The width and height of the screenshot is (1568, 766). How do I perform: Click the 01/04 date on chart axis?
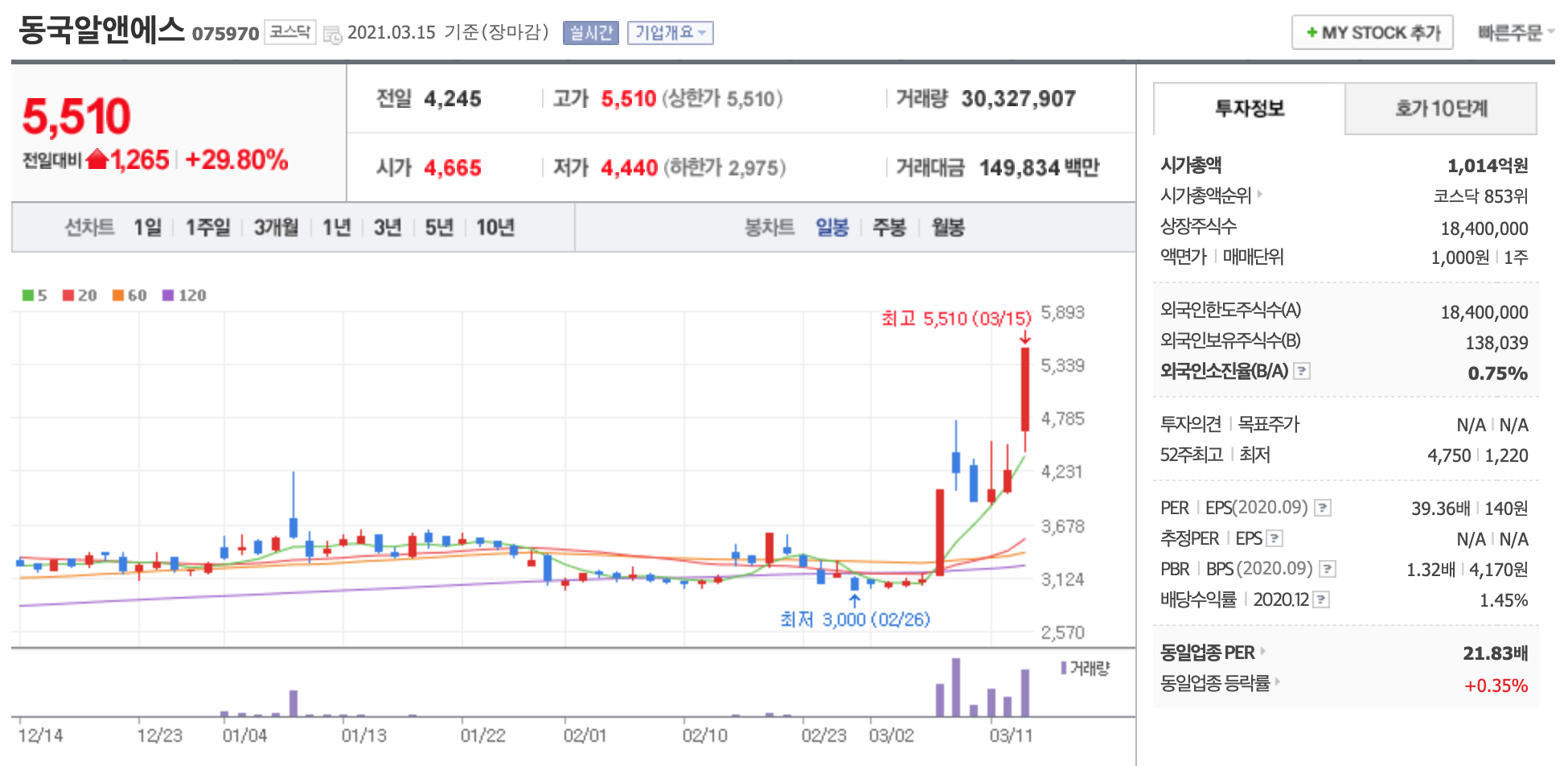(x=244, y=735)
